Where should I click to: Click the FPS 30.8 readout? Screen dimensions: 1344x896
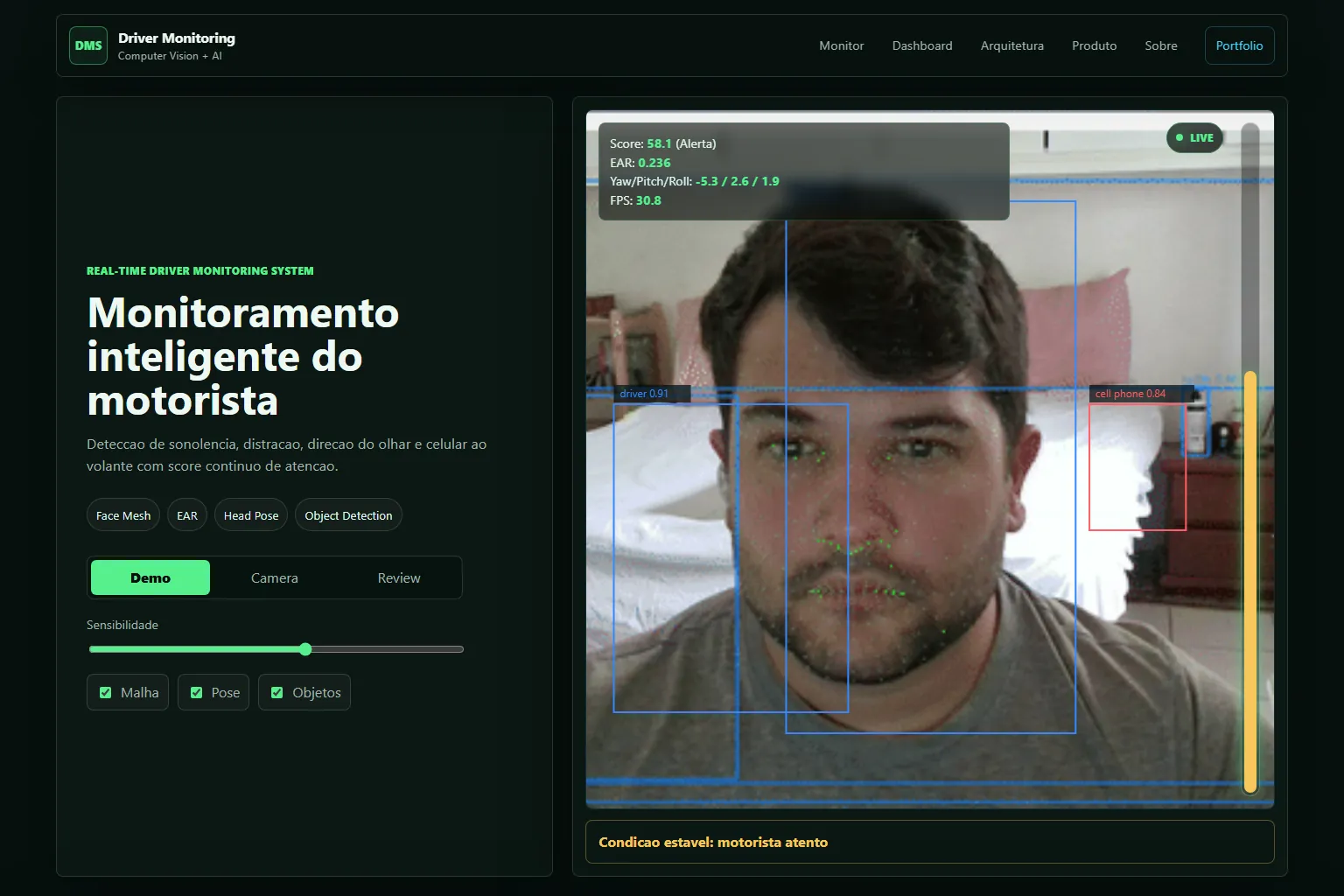(635, 200)
